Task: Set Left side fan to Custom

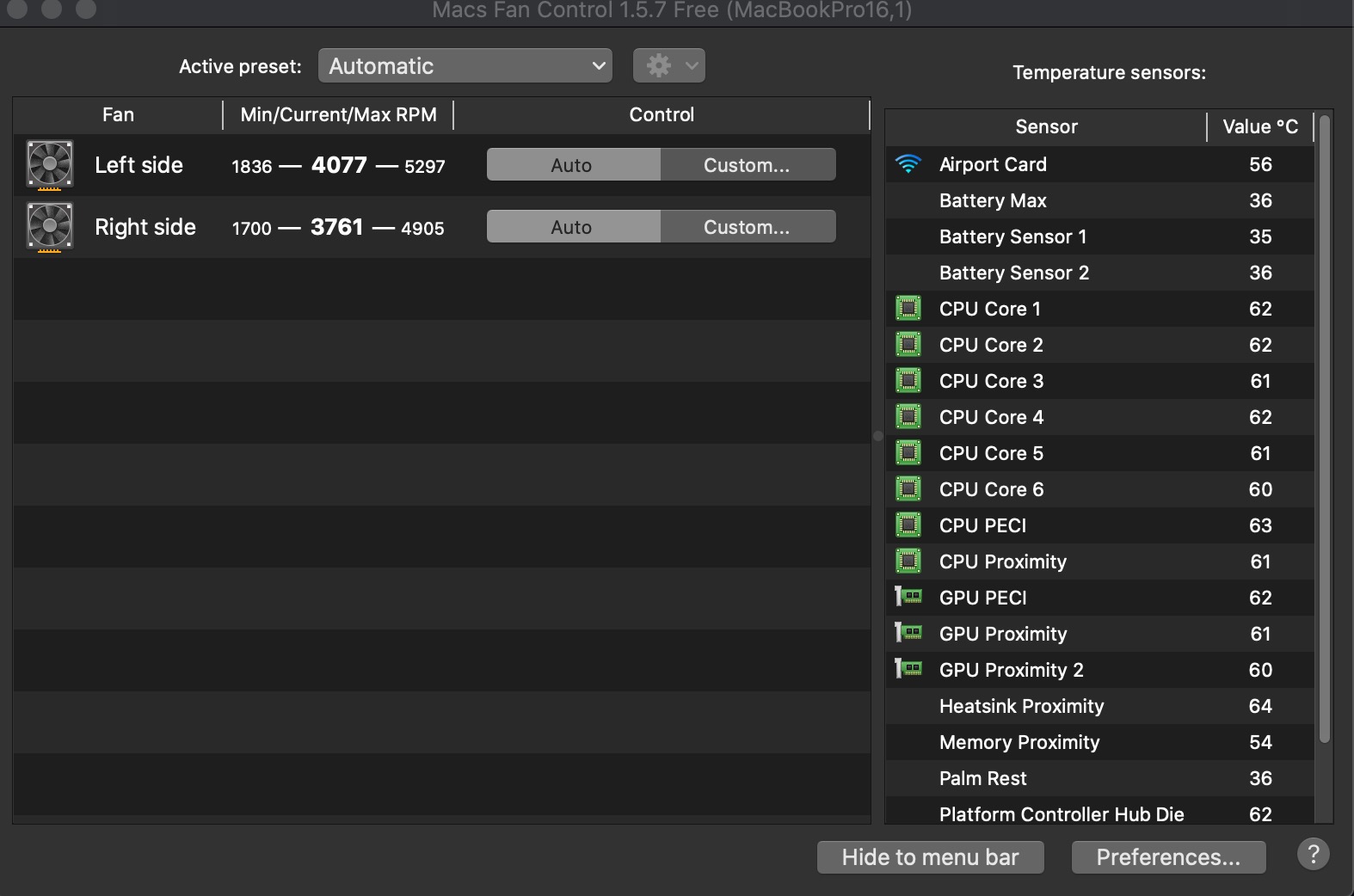Action: (x=748, y=164)
